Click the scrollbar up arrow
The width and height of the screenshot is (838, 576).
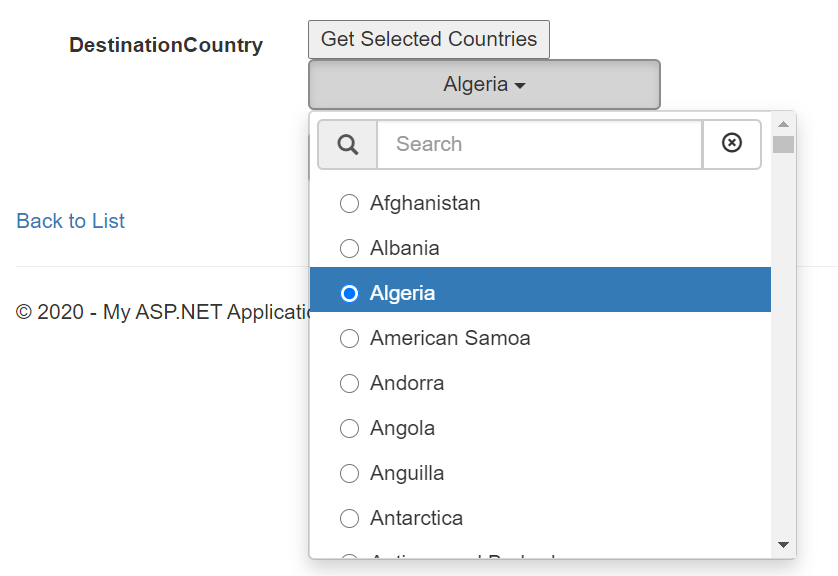[x=784, y=122]
